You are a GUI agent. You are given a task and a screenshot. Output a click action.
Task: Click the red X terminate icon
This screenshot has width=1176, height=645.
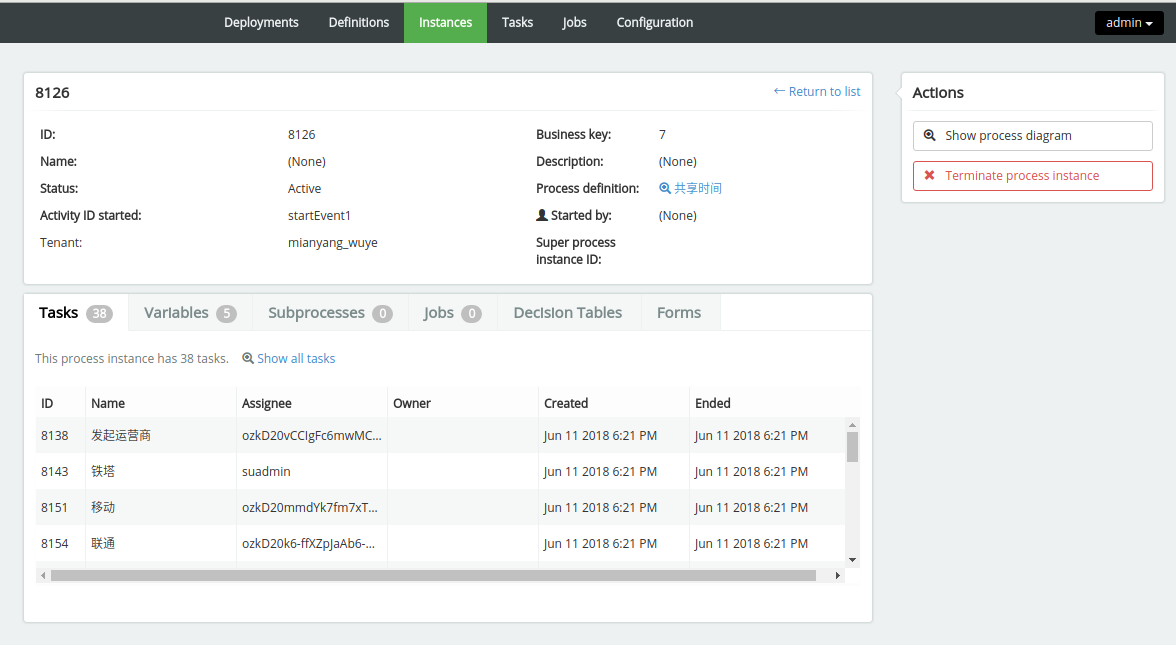(929, 176)
